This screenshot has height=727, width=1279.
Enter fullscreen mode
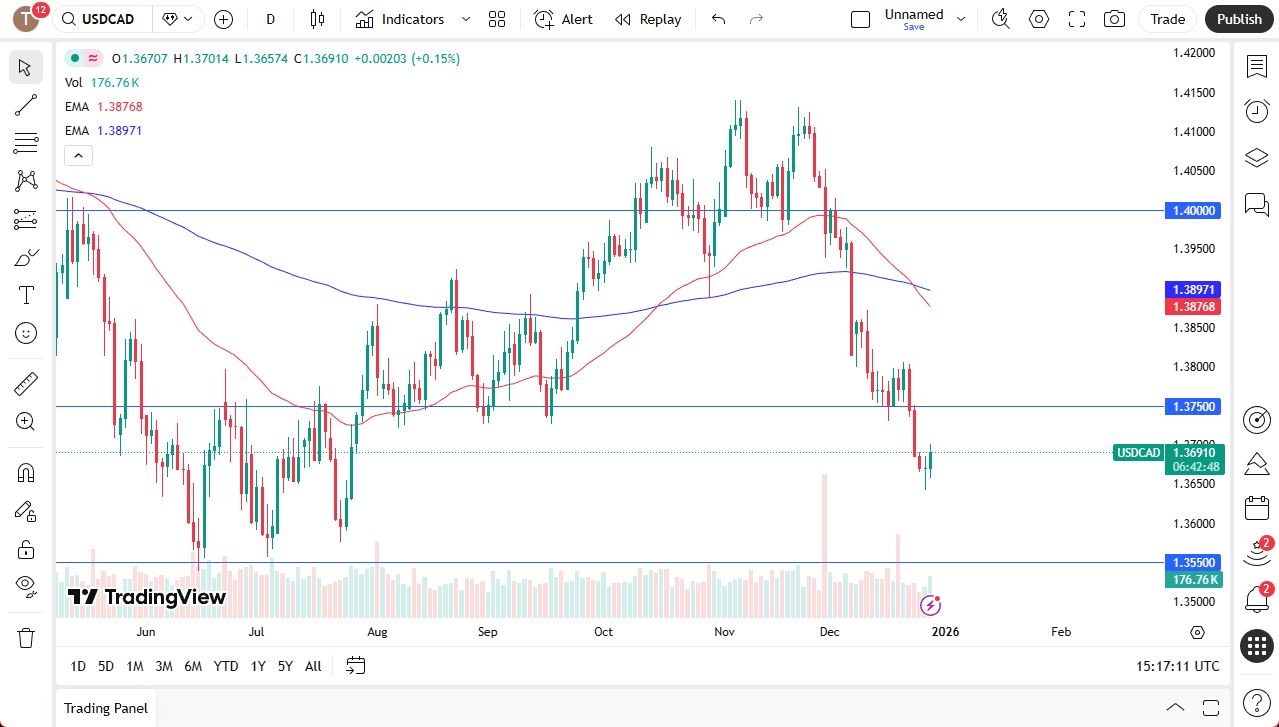click(x=1077, y=19)
